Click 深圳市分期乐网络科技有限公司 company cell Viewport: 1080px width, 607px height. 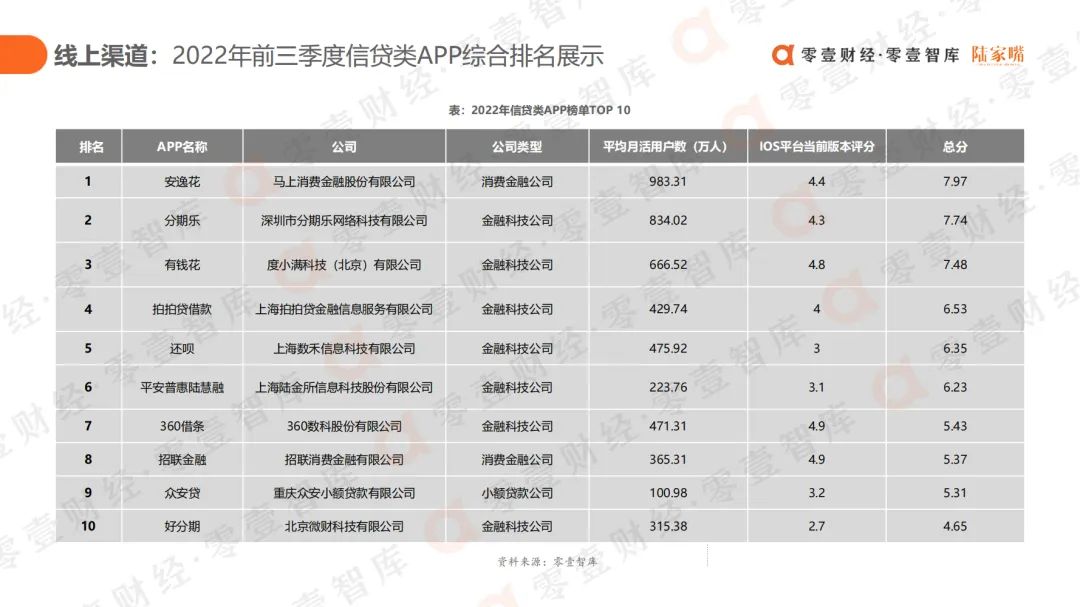[344, 220]
